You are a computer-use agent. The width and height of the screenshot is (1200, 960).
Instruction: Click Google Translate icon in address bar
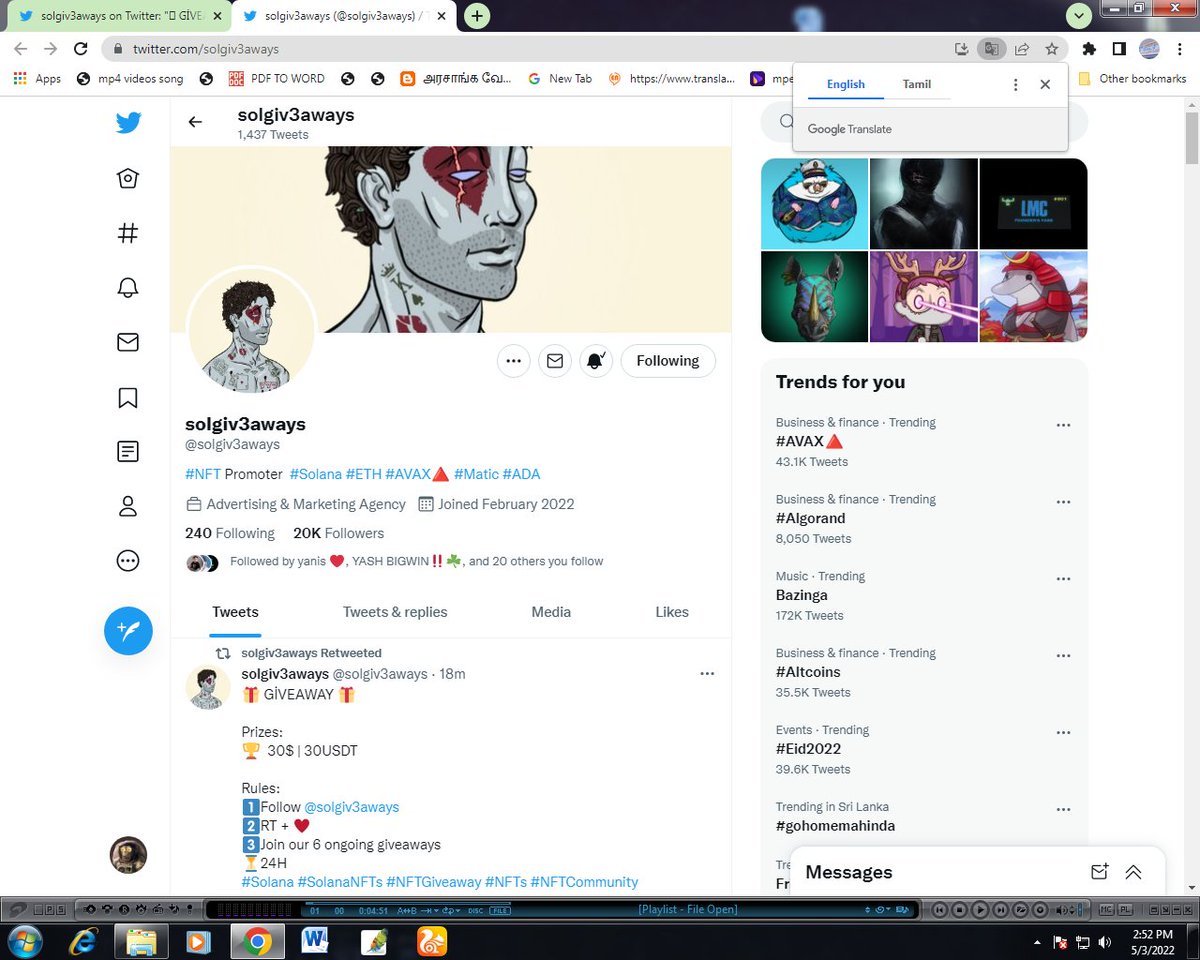tap(990, 48)
